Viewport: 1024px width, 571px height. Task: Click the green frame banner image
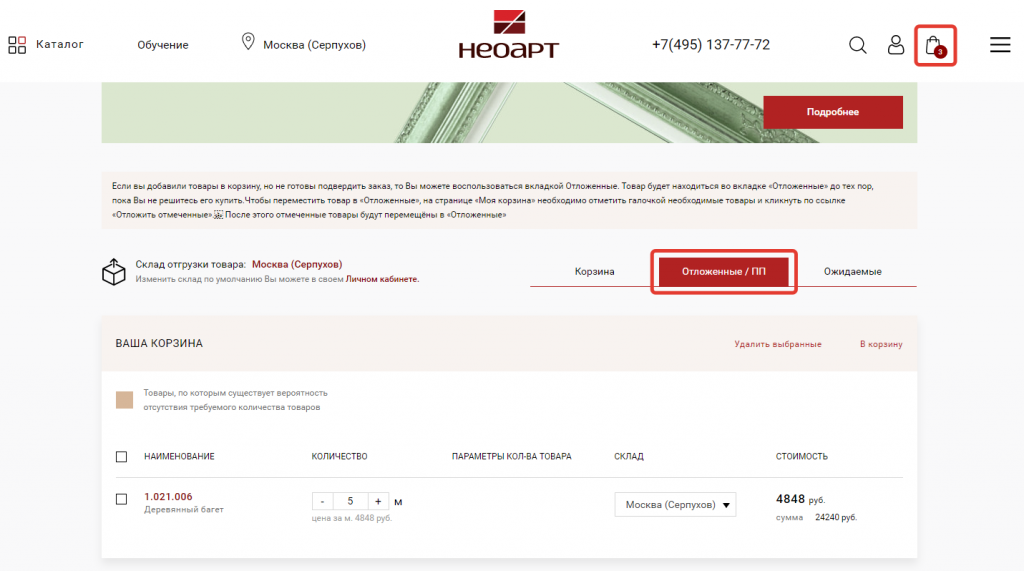coord(509,112)
